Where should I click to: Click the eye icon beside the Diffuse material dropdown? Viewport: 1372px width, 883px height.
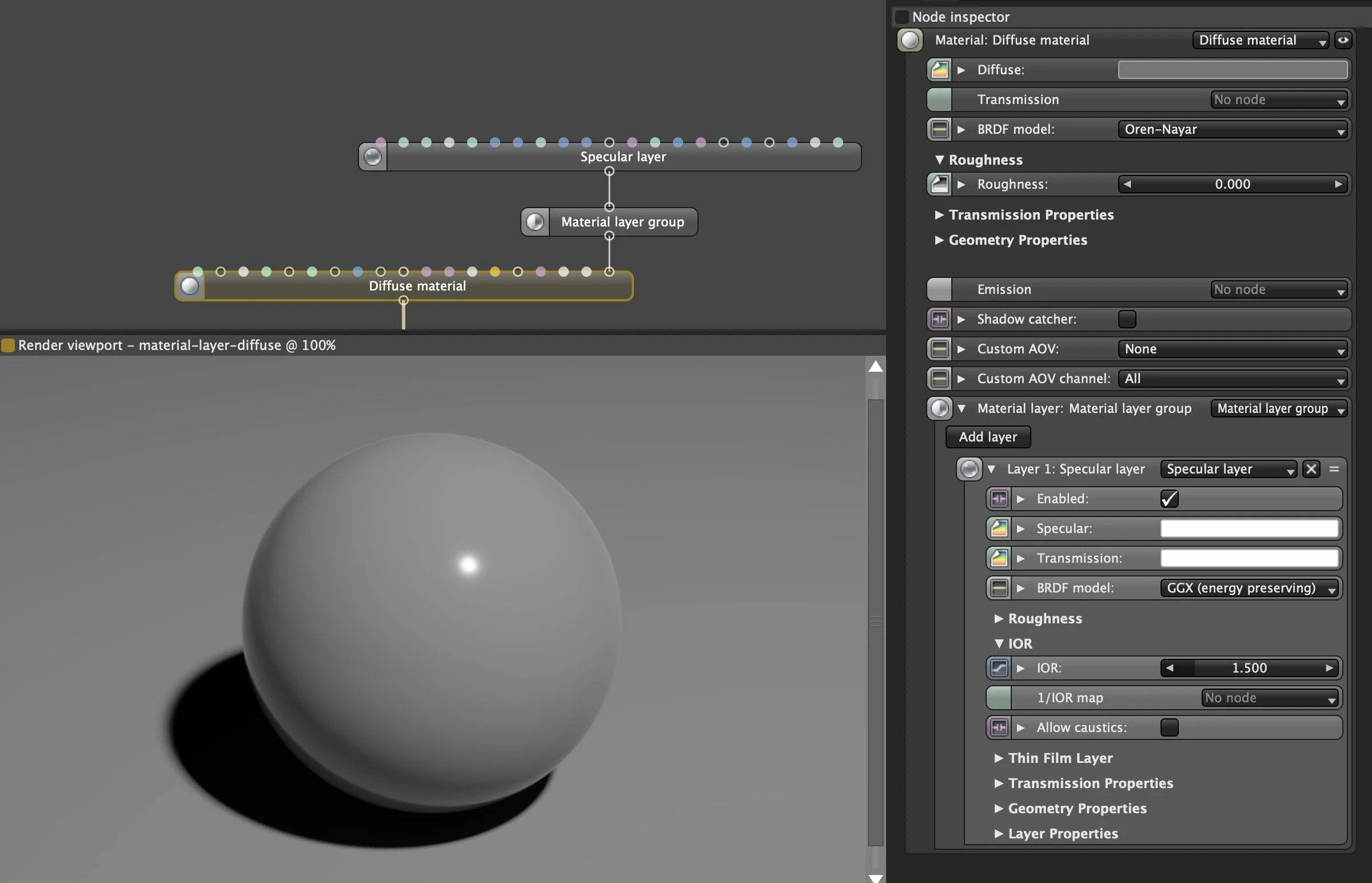pyautogui.click(x=1343, y=40)
